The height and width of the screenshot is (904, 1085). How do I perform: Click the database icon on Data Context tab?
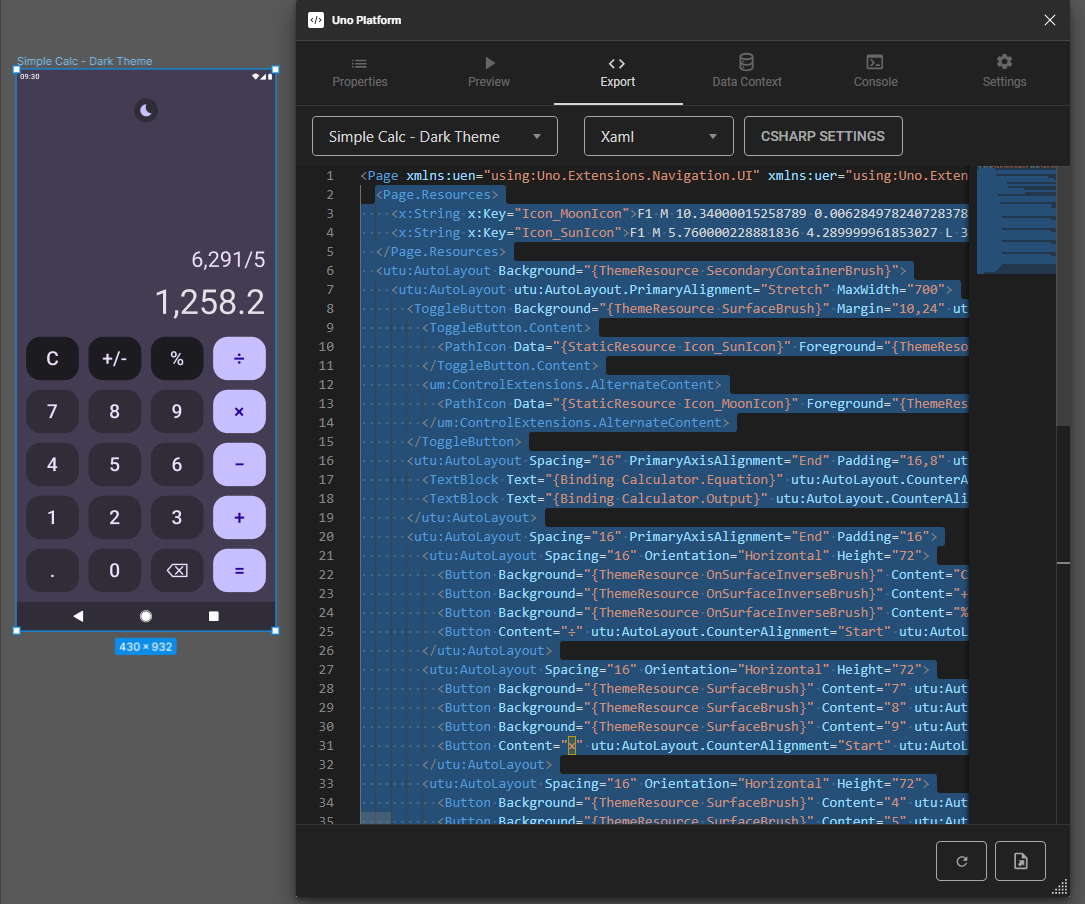[x=746, y=61]
